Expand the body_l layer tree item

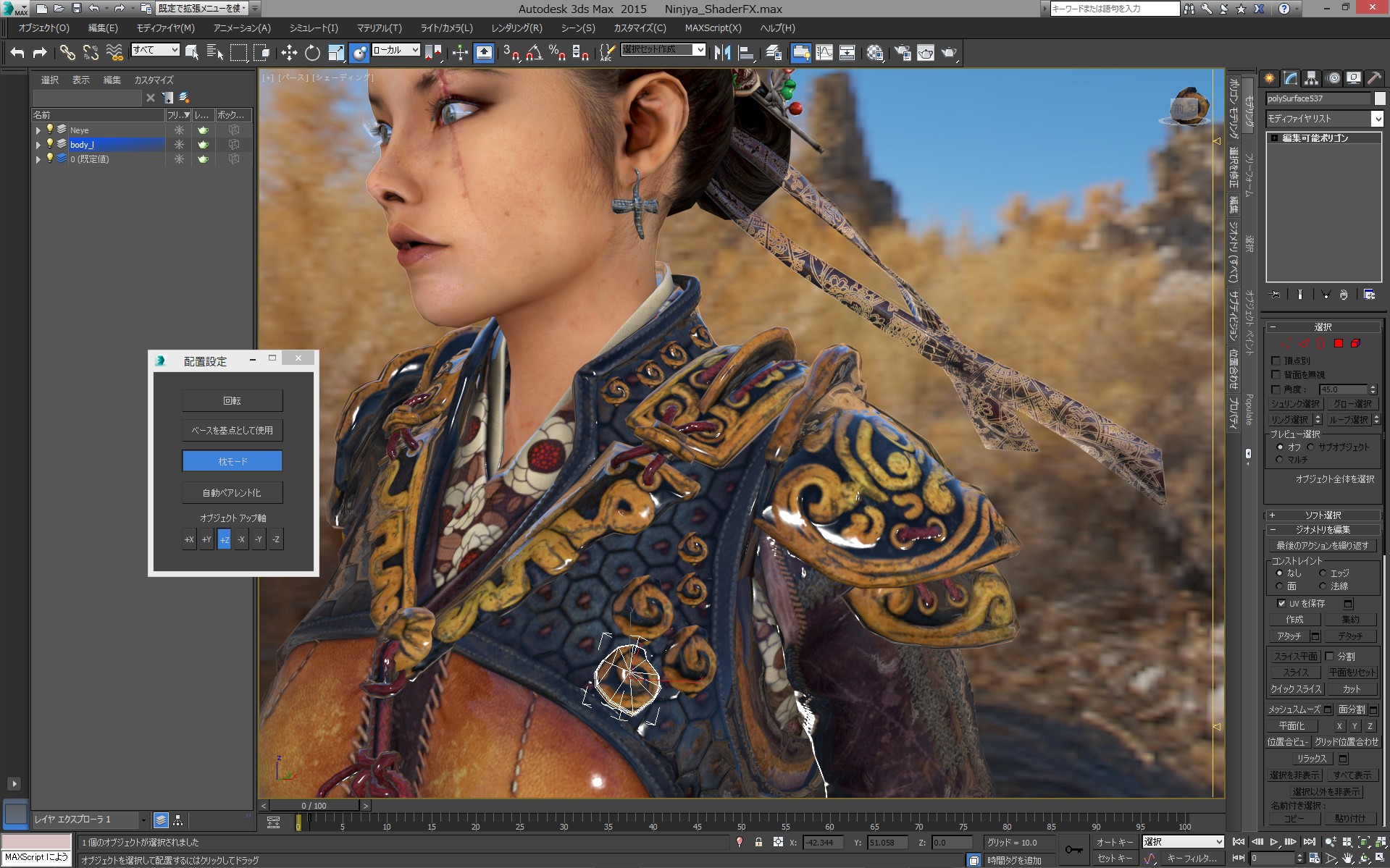click(x=38, y=145)
